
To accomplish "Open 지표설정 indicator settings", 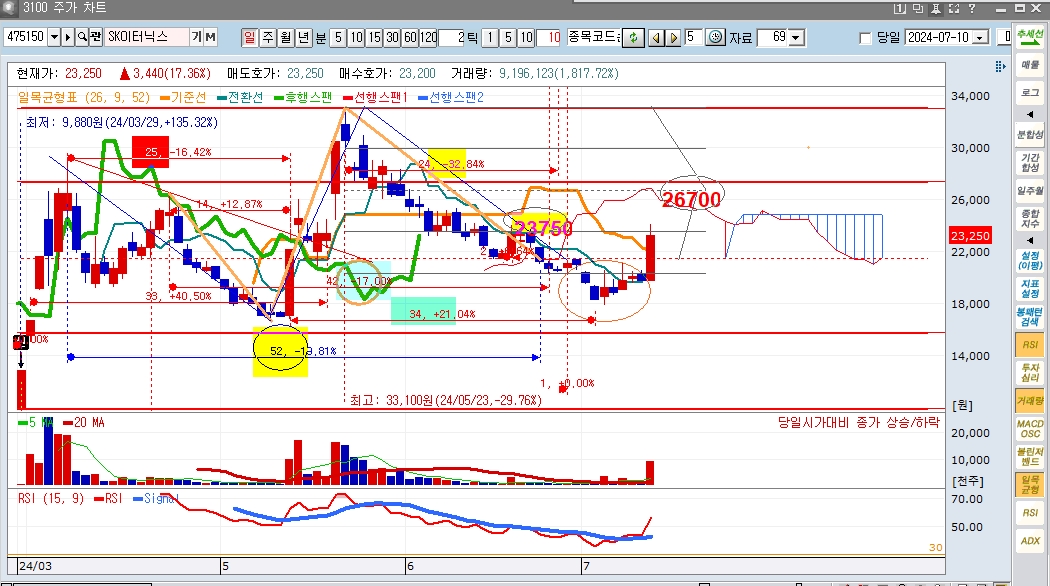I will tap(1030, 289).
